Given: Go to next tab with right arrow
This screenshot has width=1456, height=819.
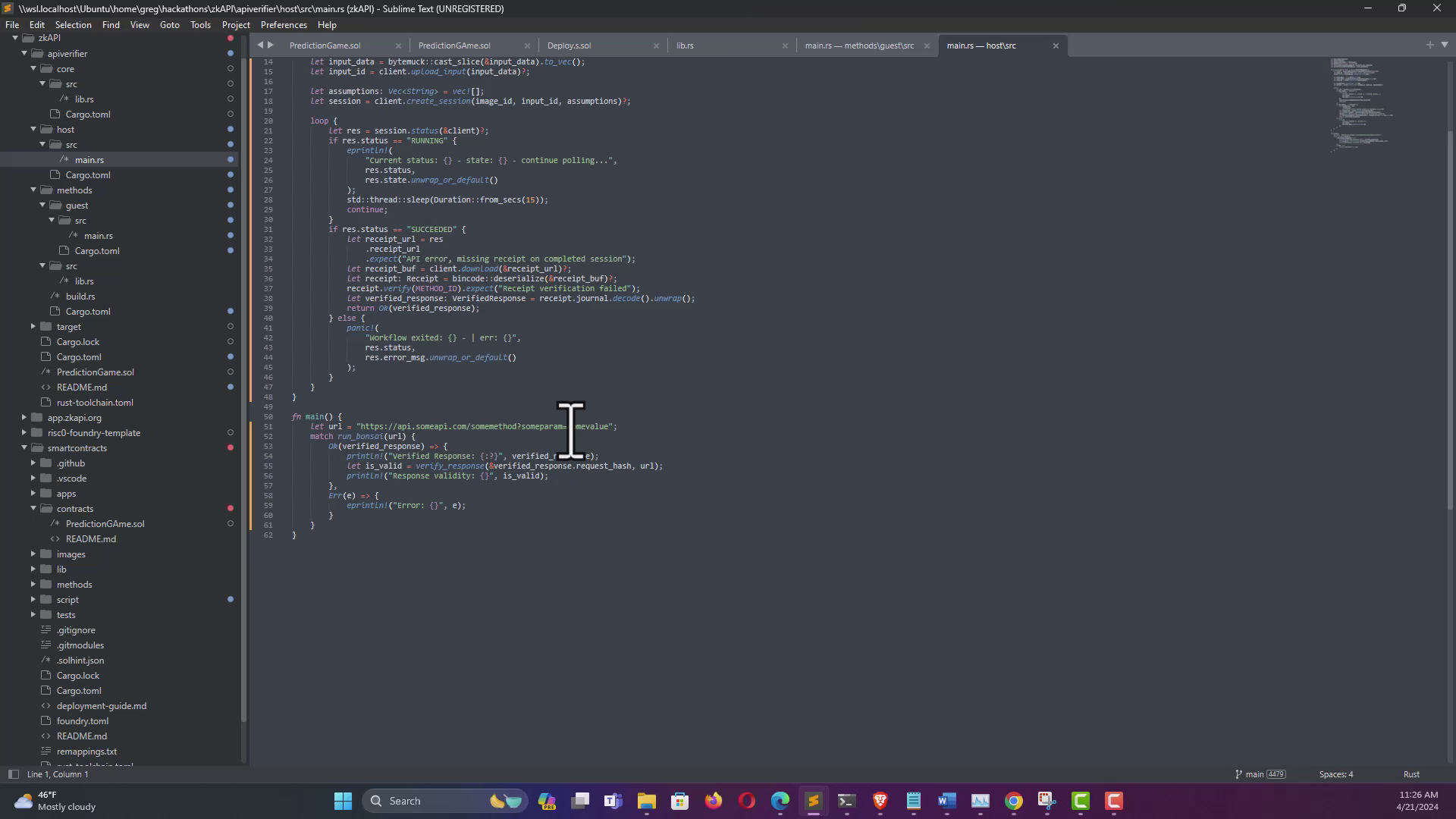Looking at the screenshot, I should tap(271, 45).
